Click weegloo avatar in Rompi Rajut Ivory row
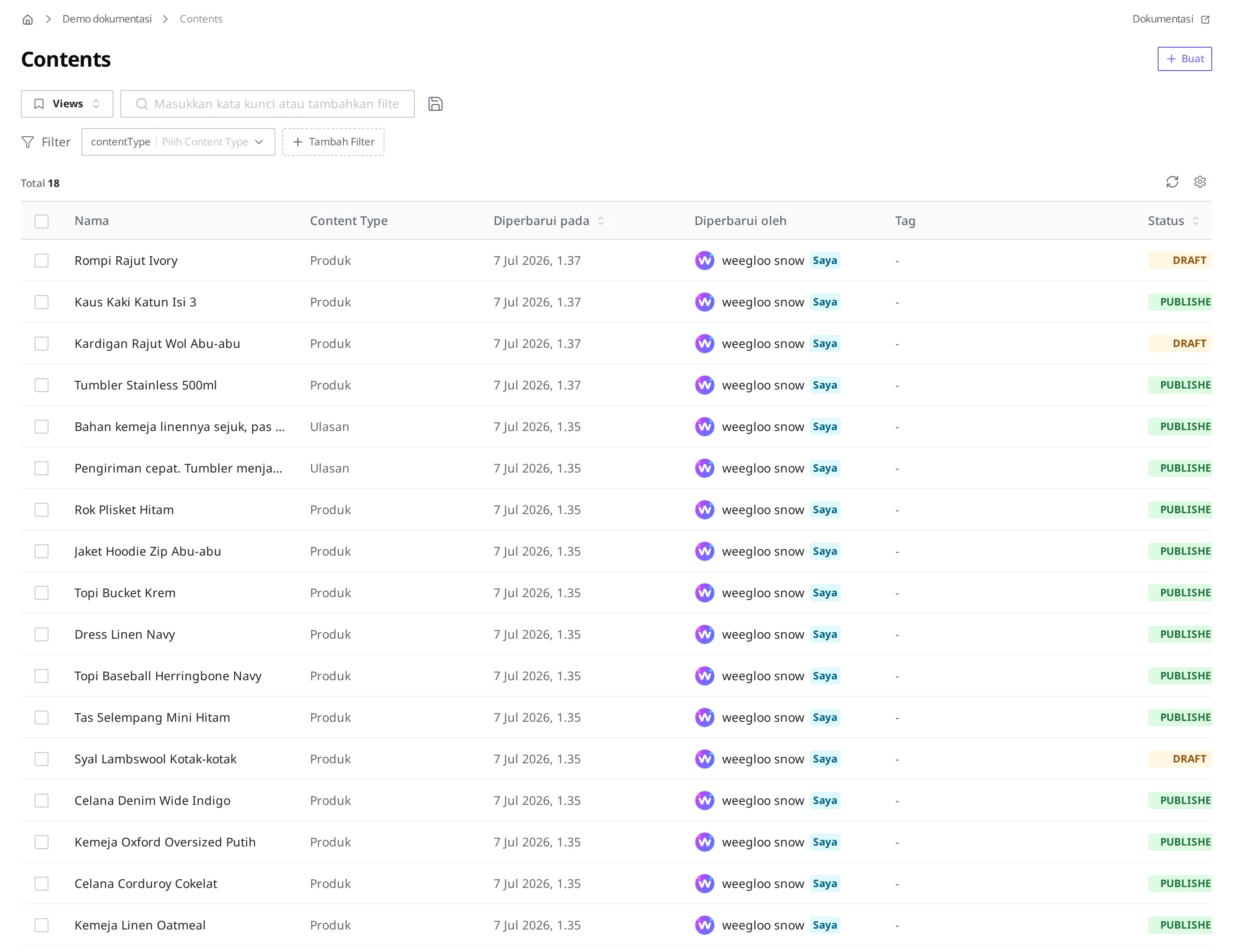The width and height of the screenshot is (1233, 952). pyautogui.click(x=704, y=261)
